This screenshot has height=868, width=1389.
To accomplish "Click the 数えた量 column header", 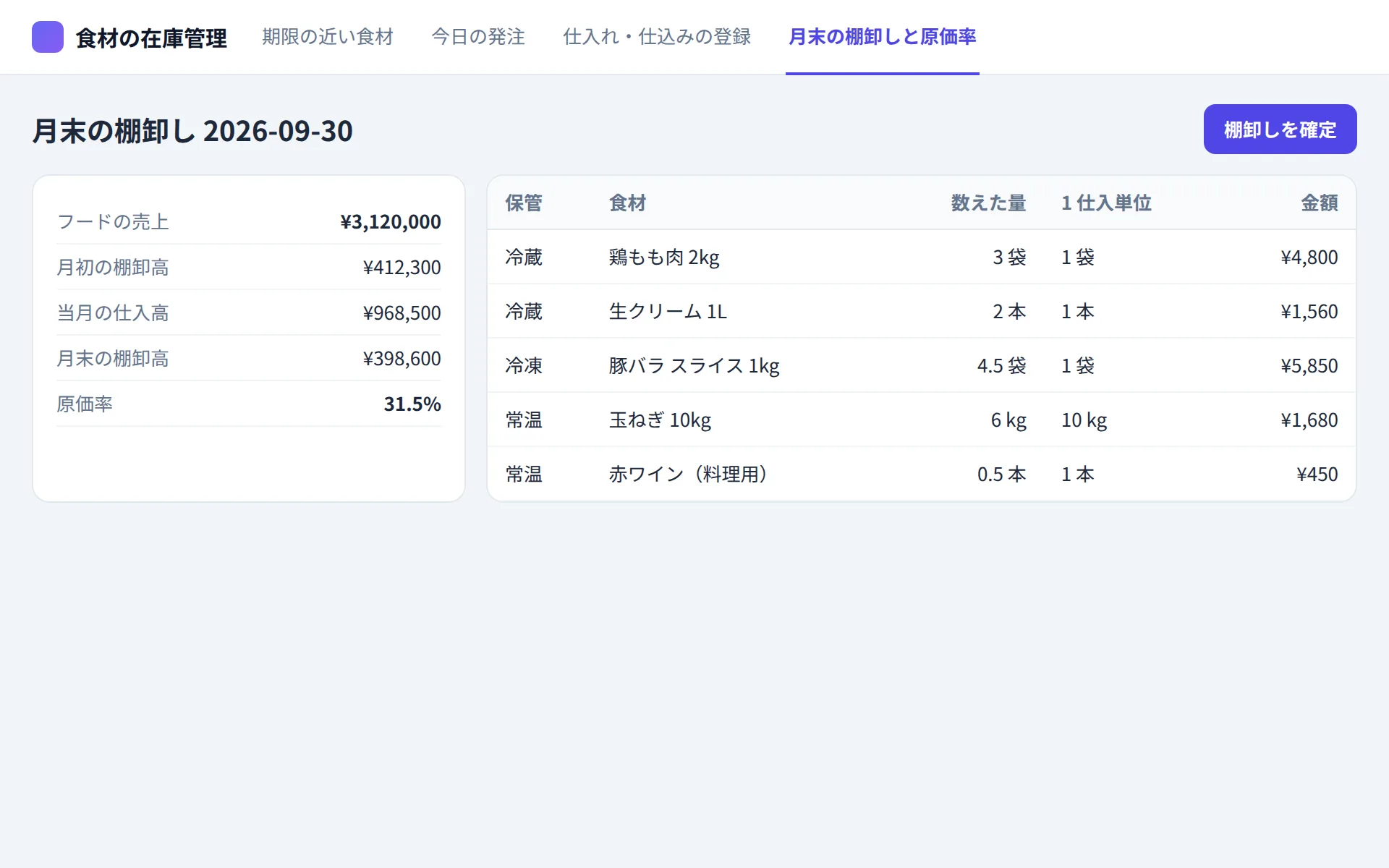I will [988, 203].
